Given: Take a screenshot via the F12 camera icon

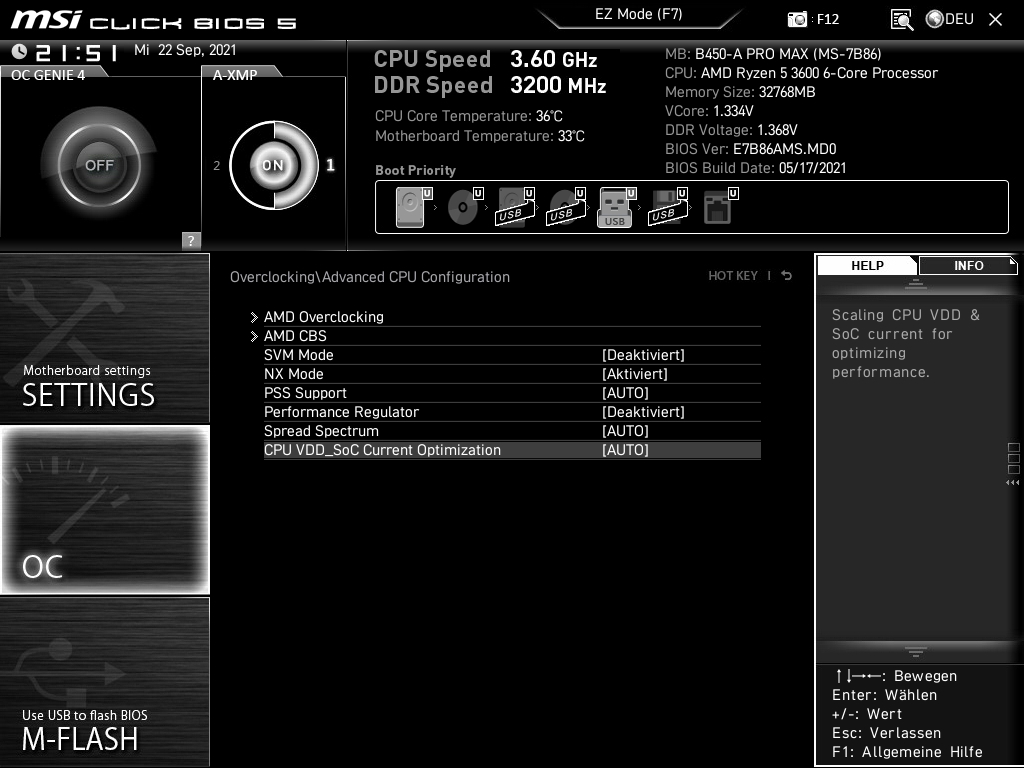Looking at the screenshot, I should point(797,18).
